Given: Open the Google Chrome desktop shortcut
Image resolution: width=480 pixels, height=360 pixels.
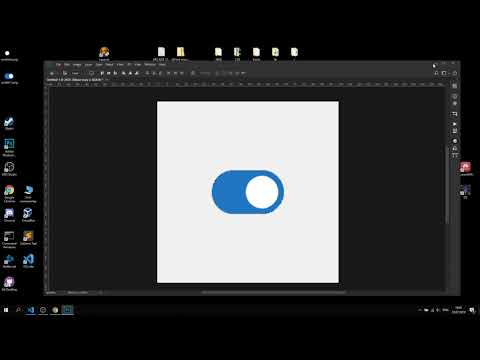Looking at the screenshot, I should pos(9,193).
